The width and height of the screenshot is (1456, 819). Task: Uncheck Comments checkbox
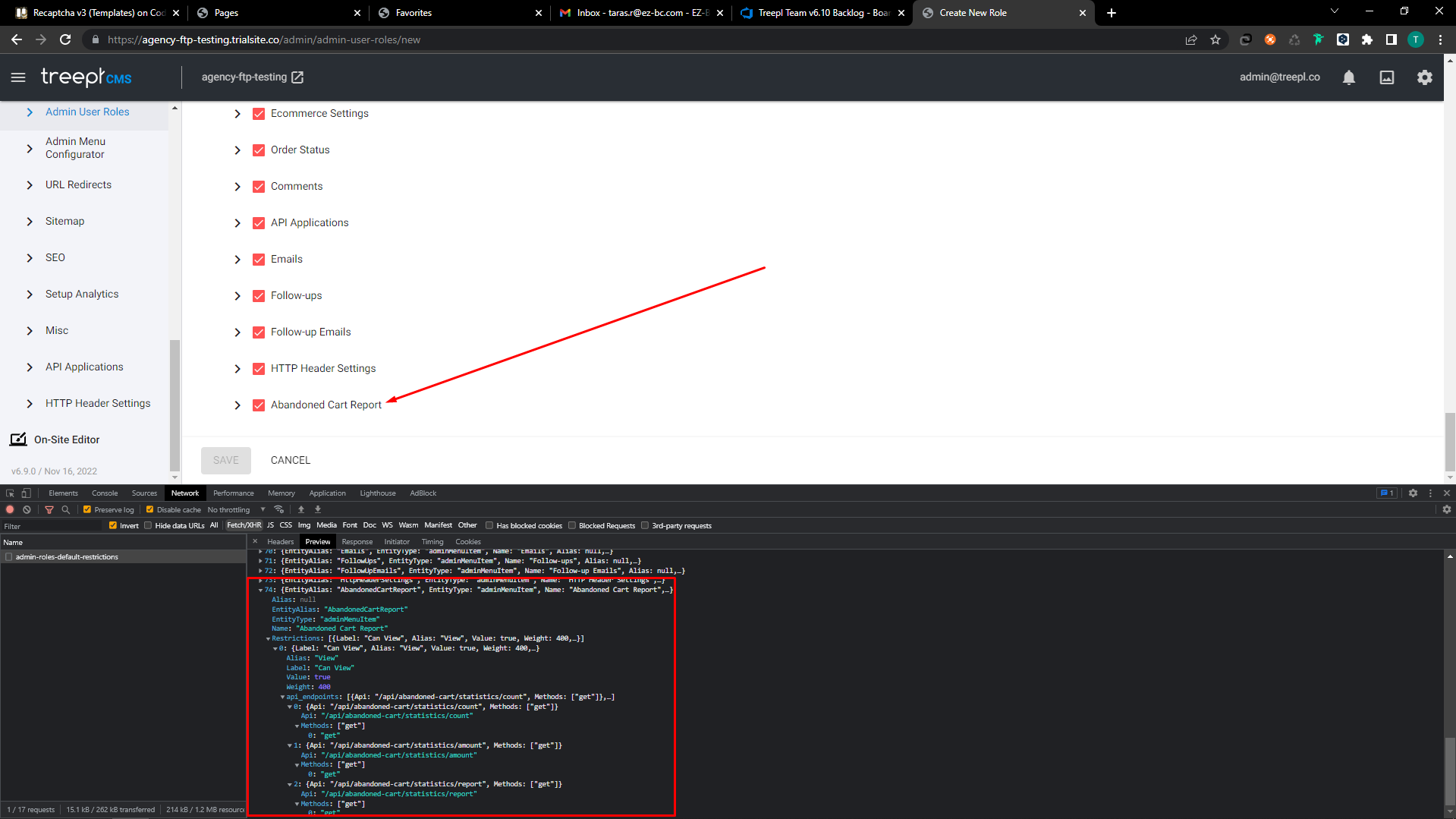pyautogui.click(x=259, y=187)
